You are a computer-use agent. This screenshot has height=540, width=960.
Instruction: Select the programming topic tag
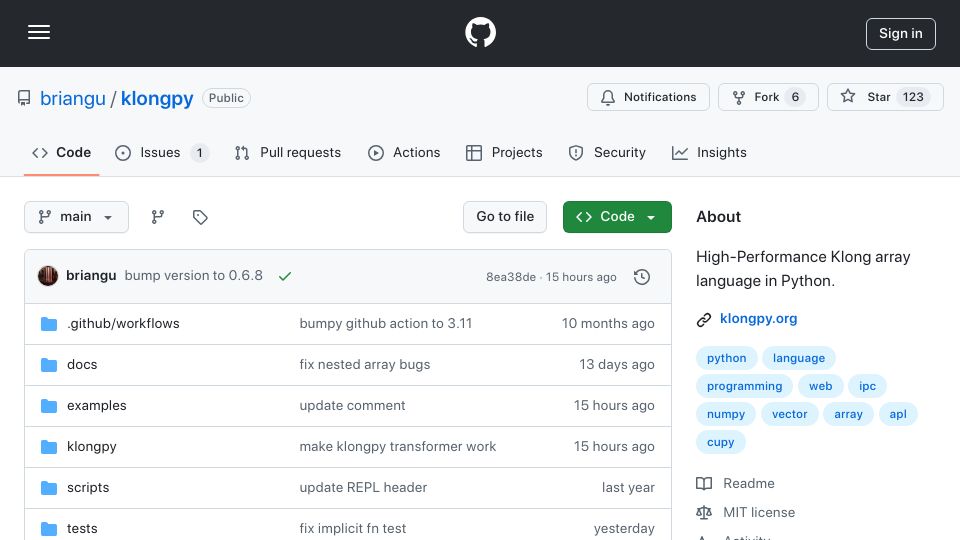click(744, 386)
